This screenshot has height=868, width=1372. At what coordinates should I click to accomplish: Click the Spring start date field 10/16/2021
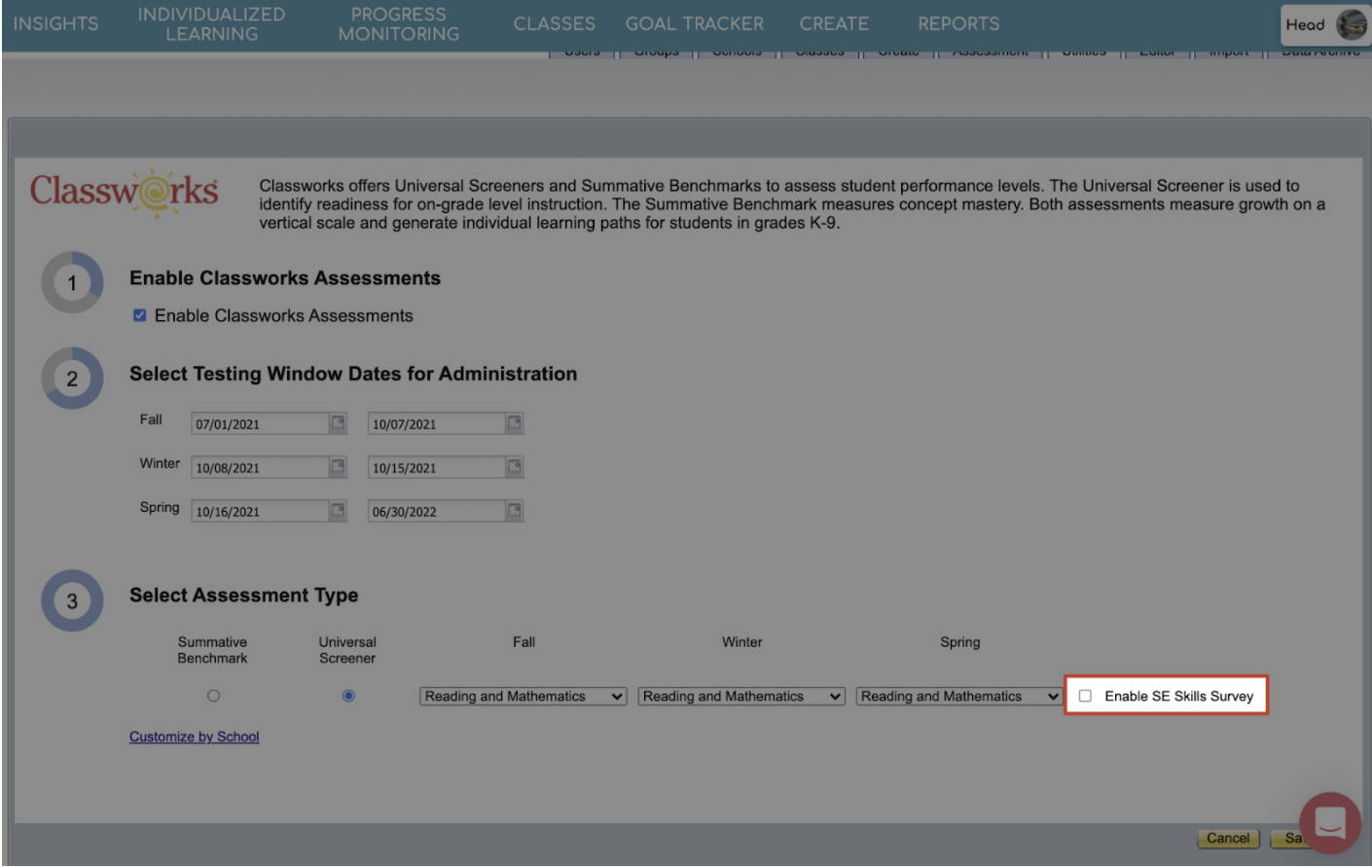260,512
